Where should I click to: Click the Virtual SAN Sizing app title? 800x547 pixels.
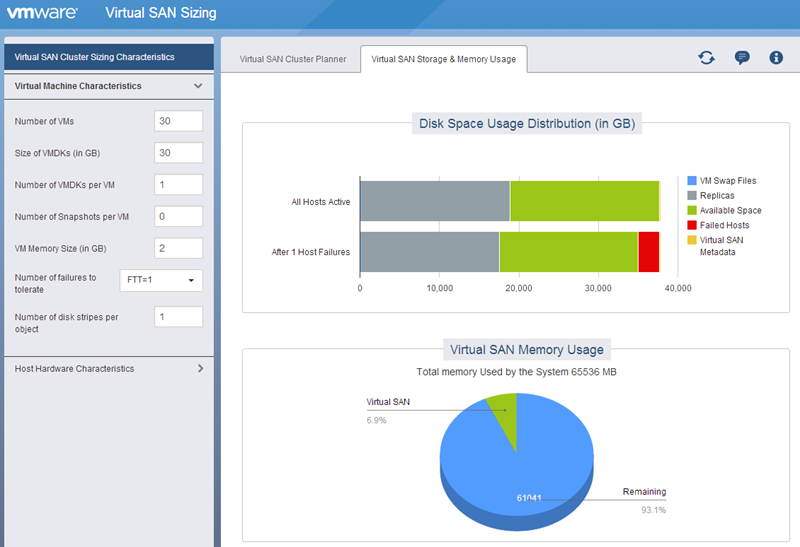161,13
